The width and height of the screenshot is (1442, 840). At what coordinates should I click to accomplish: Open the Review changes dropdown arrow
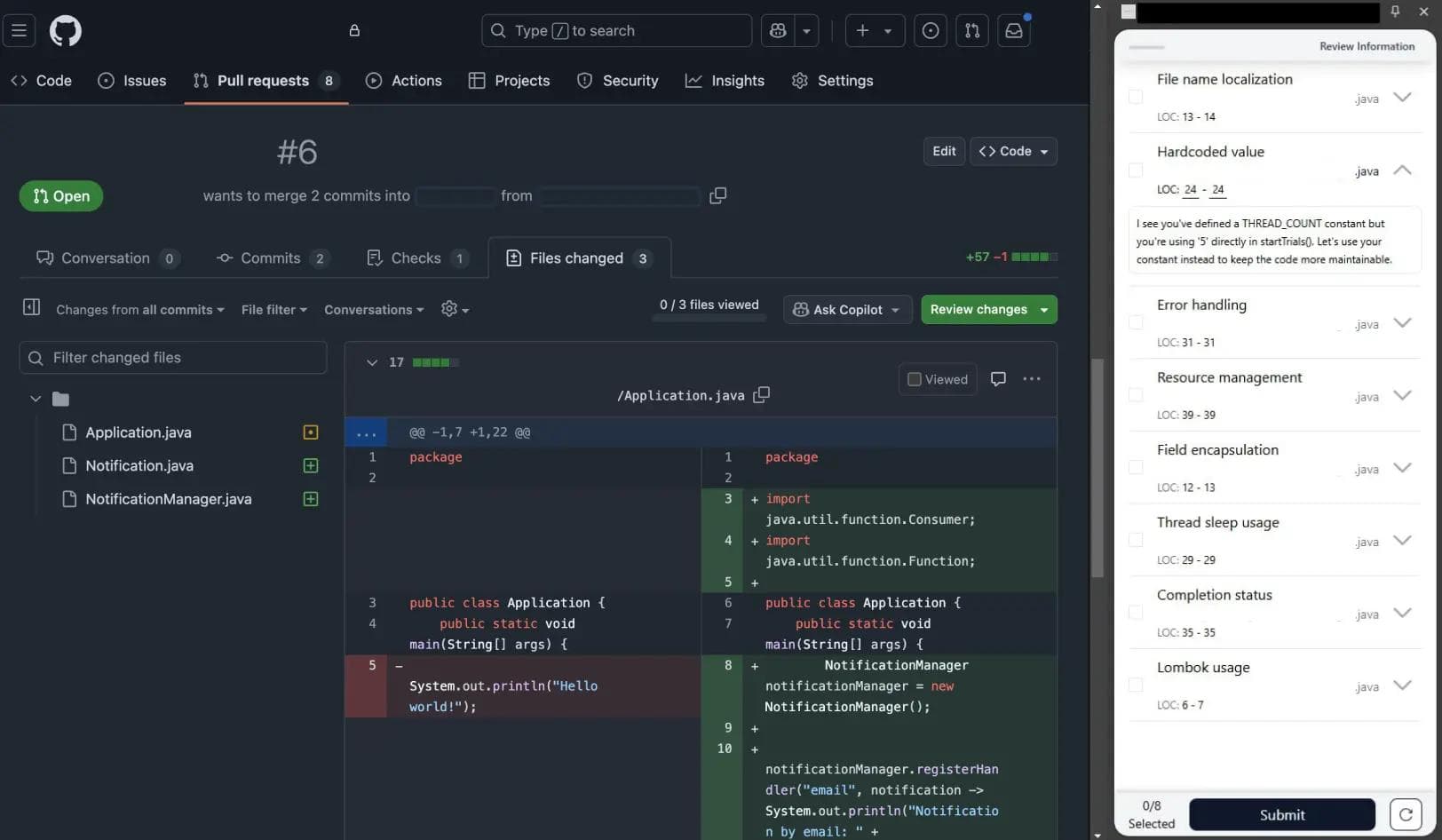(1042, 309)
